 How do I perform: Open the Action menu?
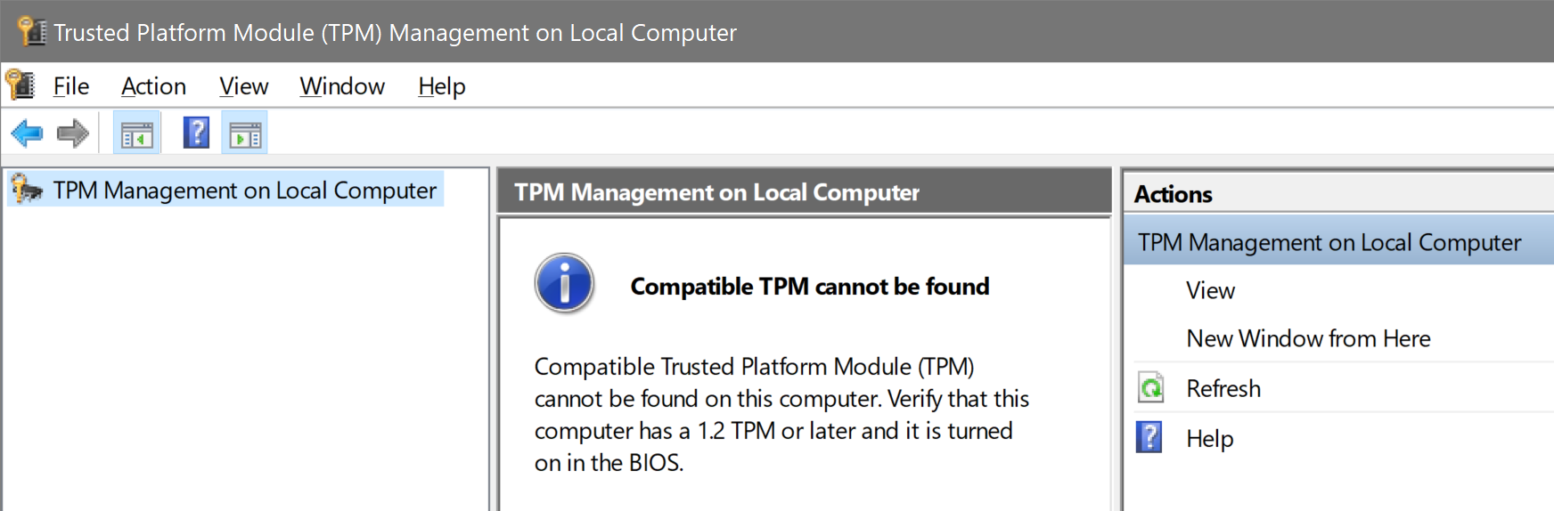click(x=153, y=87)
